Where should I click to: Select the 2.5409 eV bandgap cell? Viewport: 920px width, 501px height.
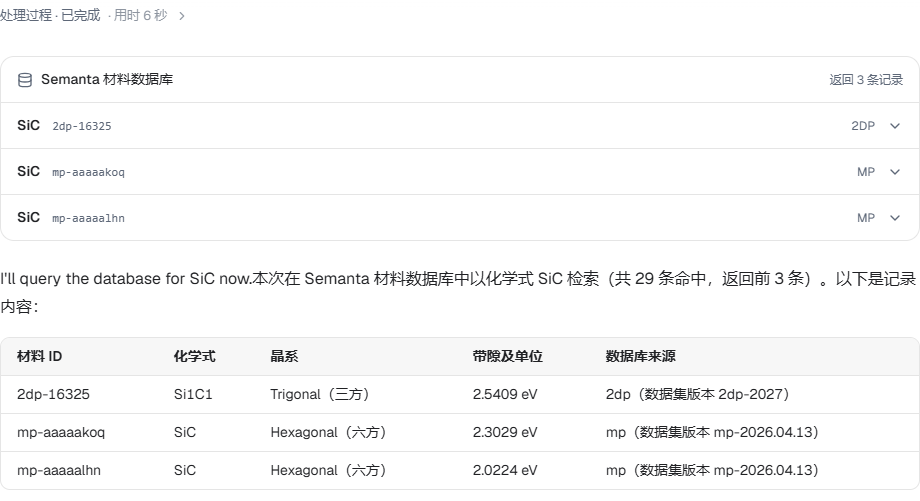point(505,394)
